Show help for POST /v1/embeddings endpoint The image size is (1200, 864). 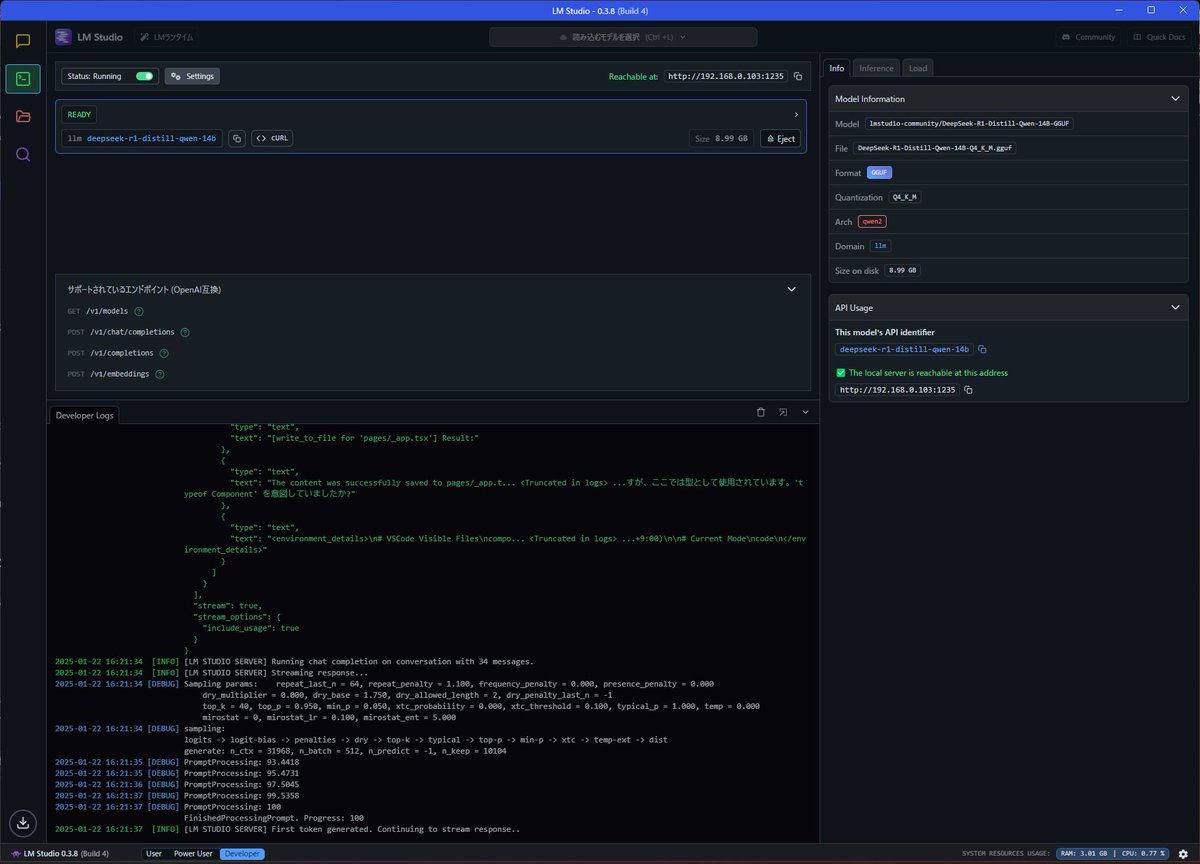tap(160, 374)
